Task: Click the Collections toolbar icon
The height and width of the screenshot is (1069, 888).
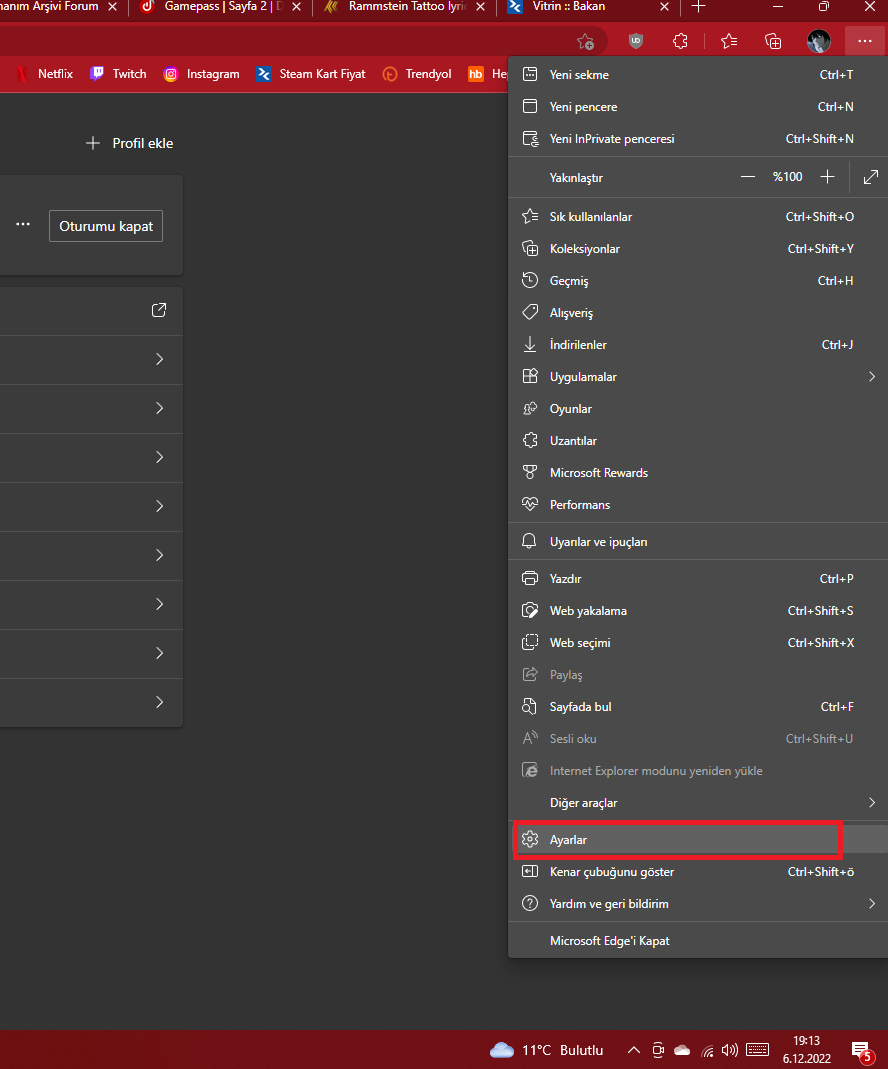Action: (x=773, y=41)
